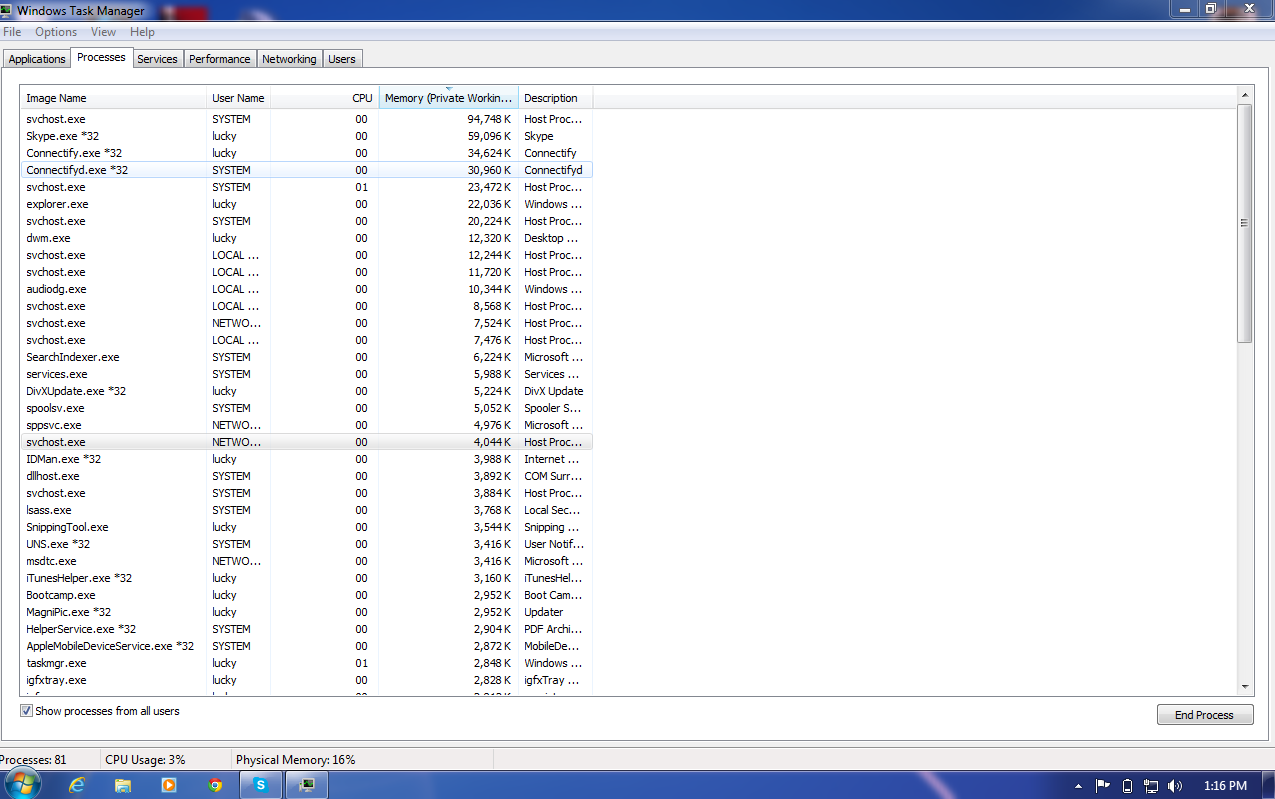1275x799 pixels.
Task: Select the IDMan.exe *32 process
Action: (x=306, y=459)
